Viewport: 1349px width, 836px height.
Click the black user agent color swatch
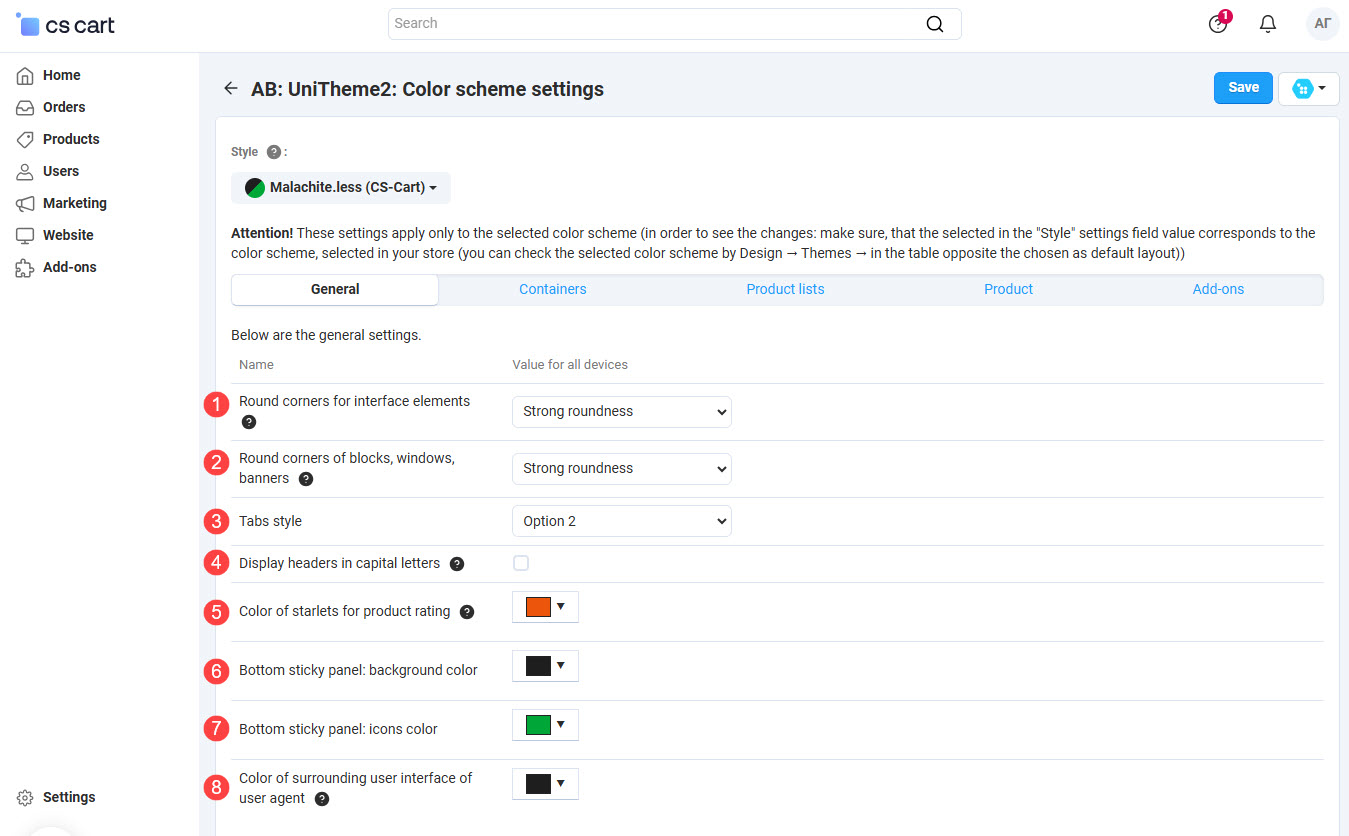click(x=539, y=784)
